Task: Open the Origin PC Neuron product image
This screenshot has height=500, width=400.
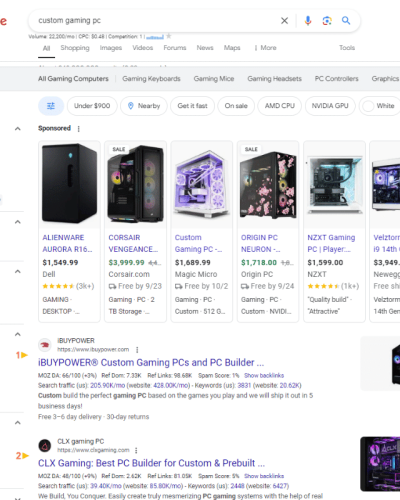Action: click(x=268, y=184)
